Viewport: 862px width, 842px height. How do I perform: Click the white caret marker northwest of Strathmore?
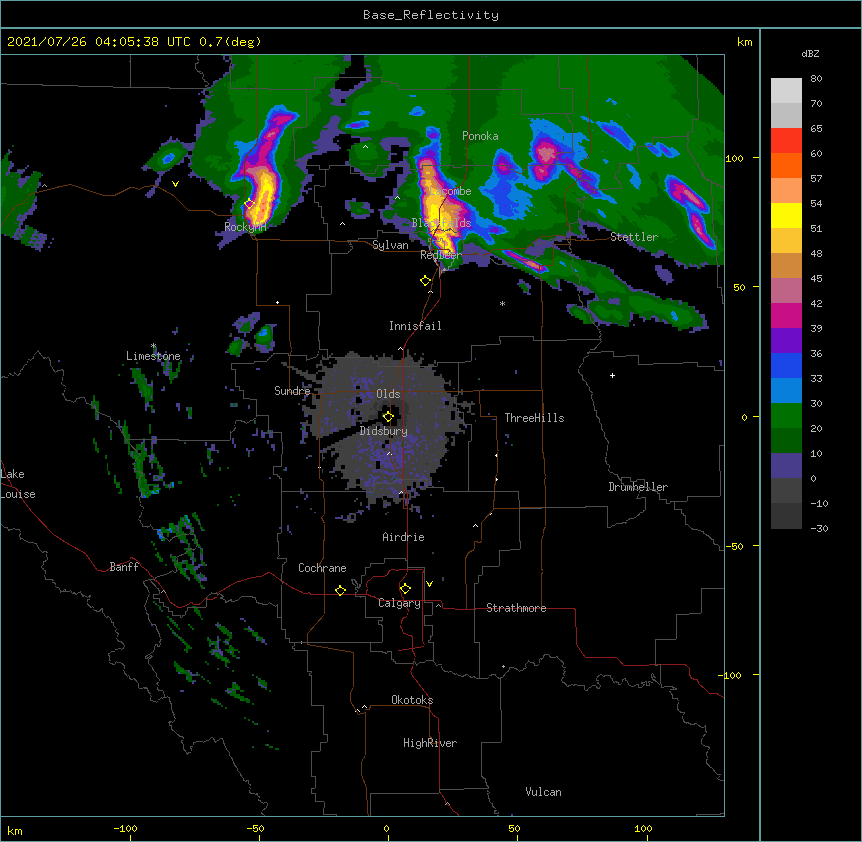tap(476, 526)
